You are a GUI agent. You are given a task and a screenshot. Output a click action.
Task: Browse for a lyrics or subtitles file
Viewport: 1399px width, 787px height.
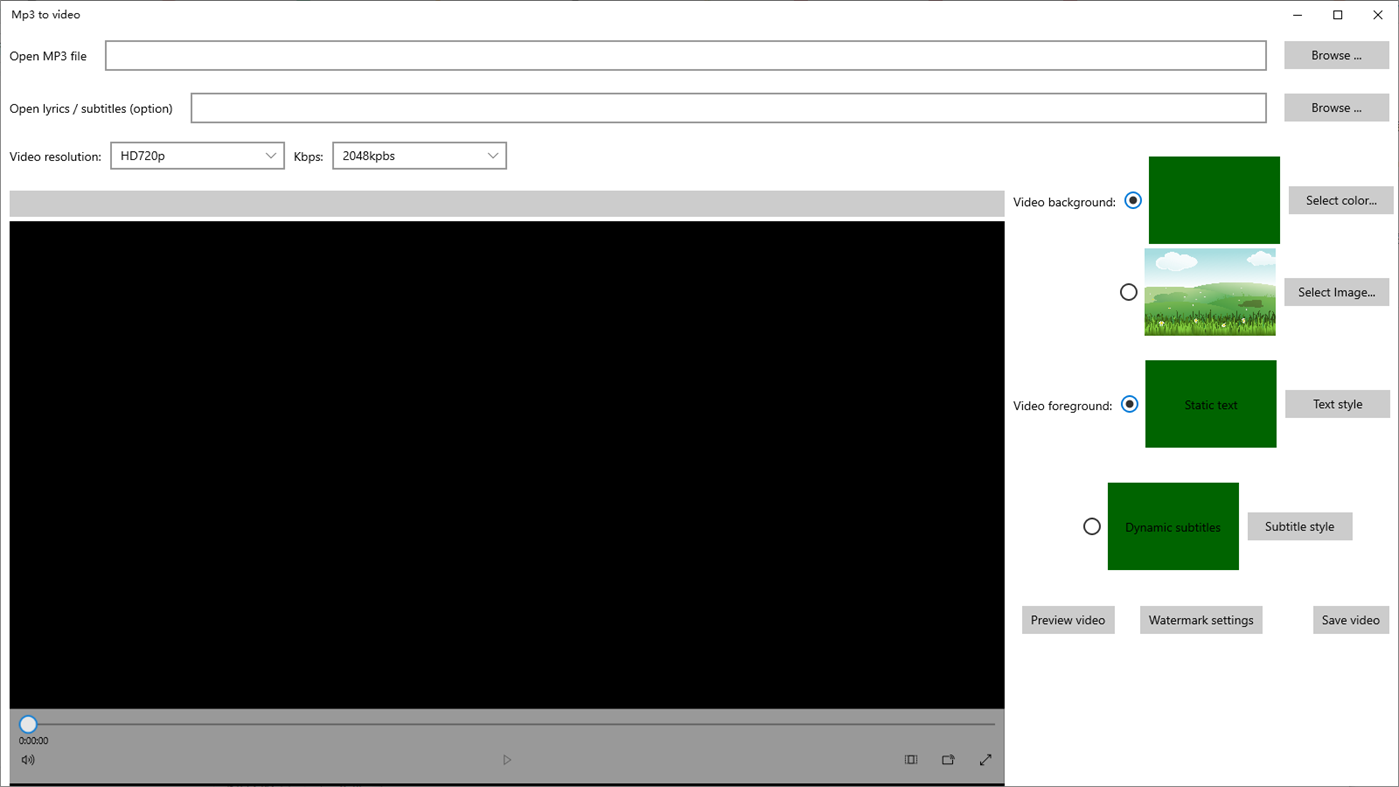click(1336, 107)
